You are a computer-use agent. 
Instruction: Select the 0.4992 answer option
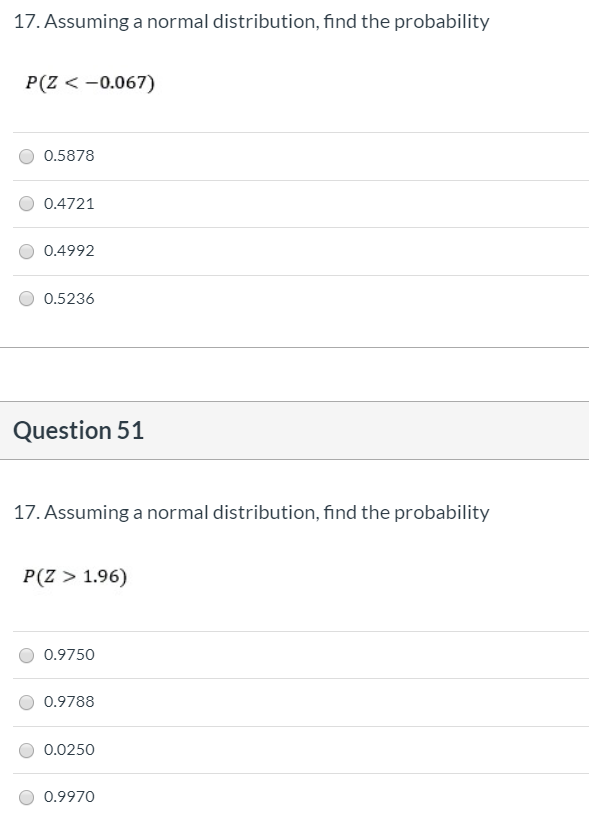(26, 251)
